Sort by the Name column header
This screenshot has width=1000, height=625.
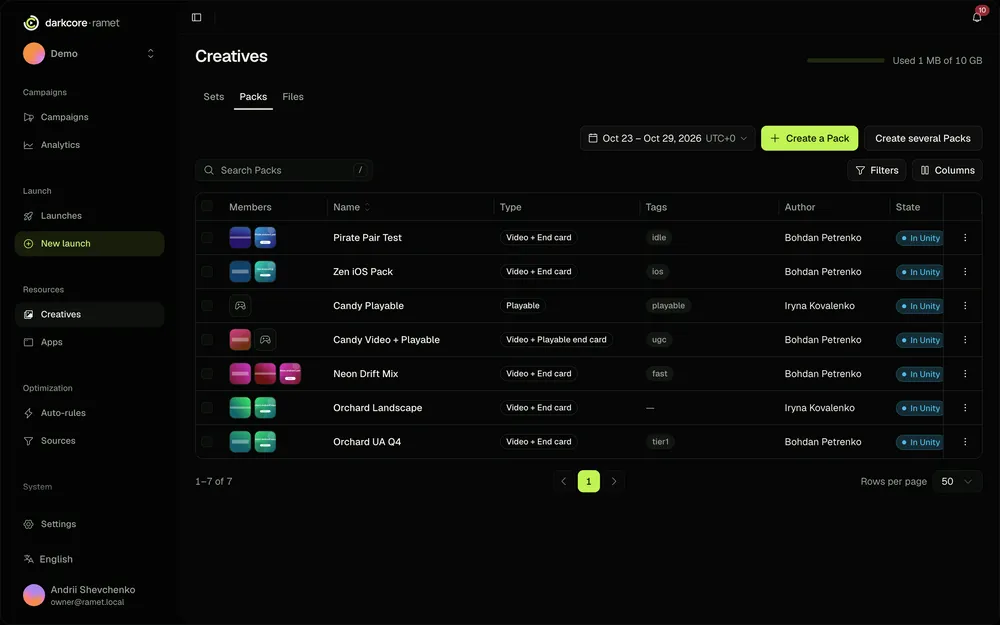click(351, 207)
